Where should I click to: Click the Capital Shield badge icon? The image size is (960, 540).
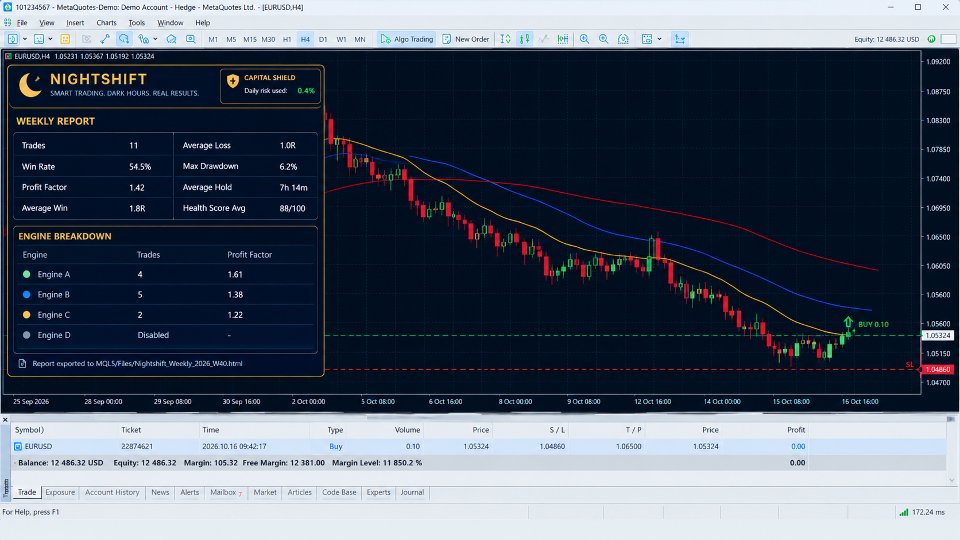pos(233,81)
